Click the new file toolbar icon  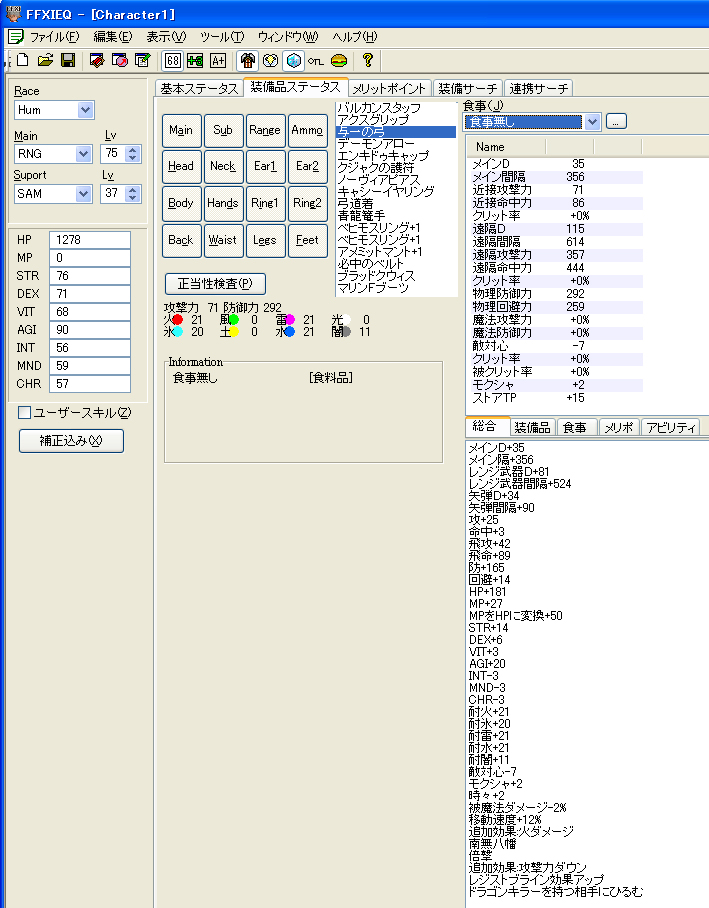[x=23, y=61]
